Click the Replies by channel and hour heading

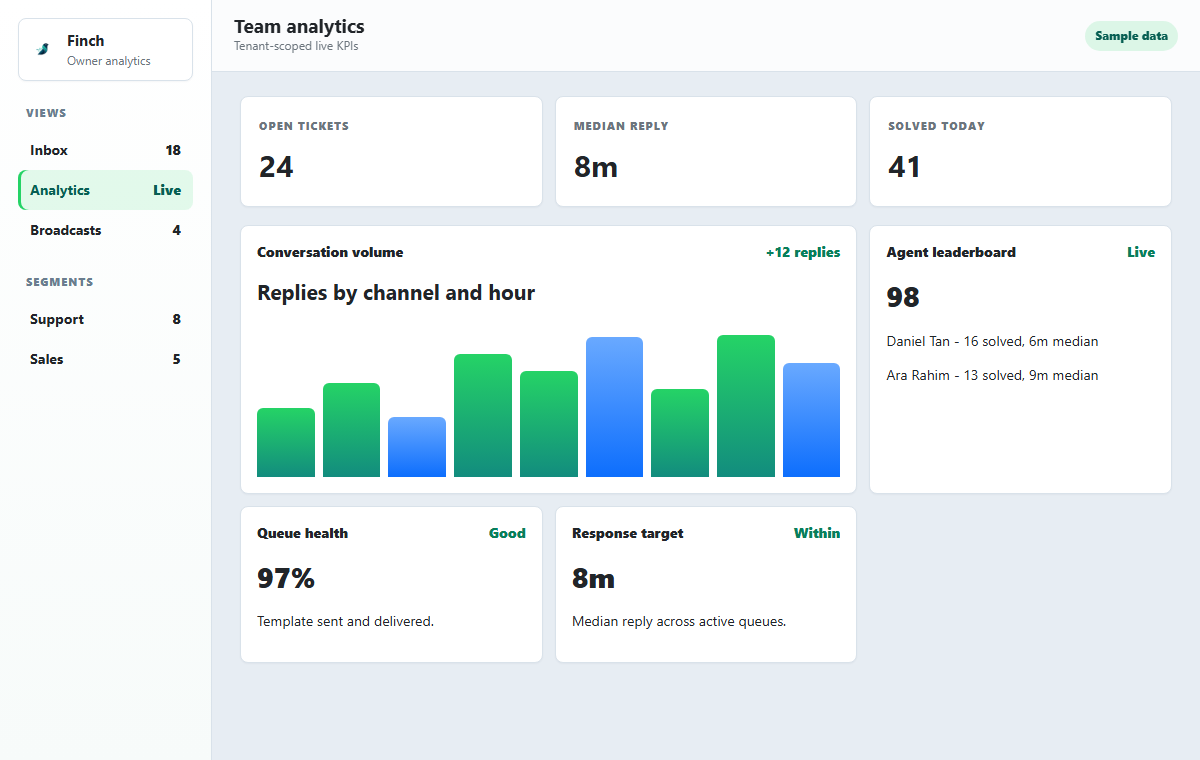pyautogui.click(x=396, y=293)
